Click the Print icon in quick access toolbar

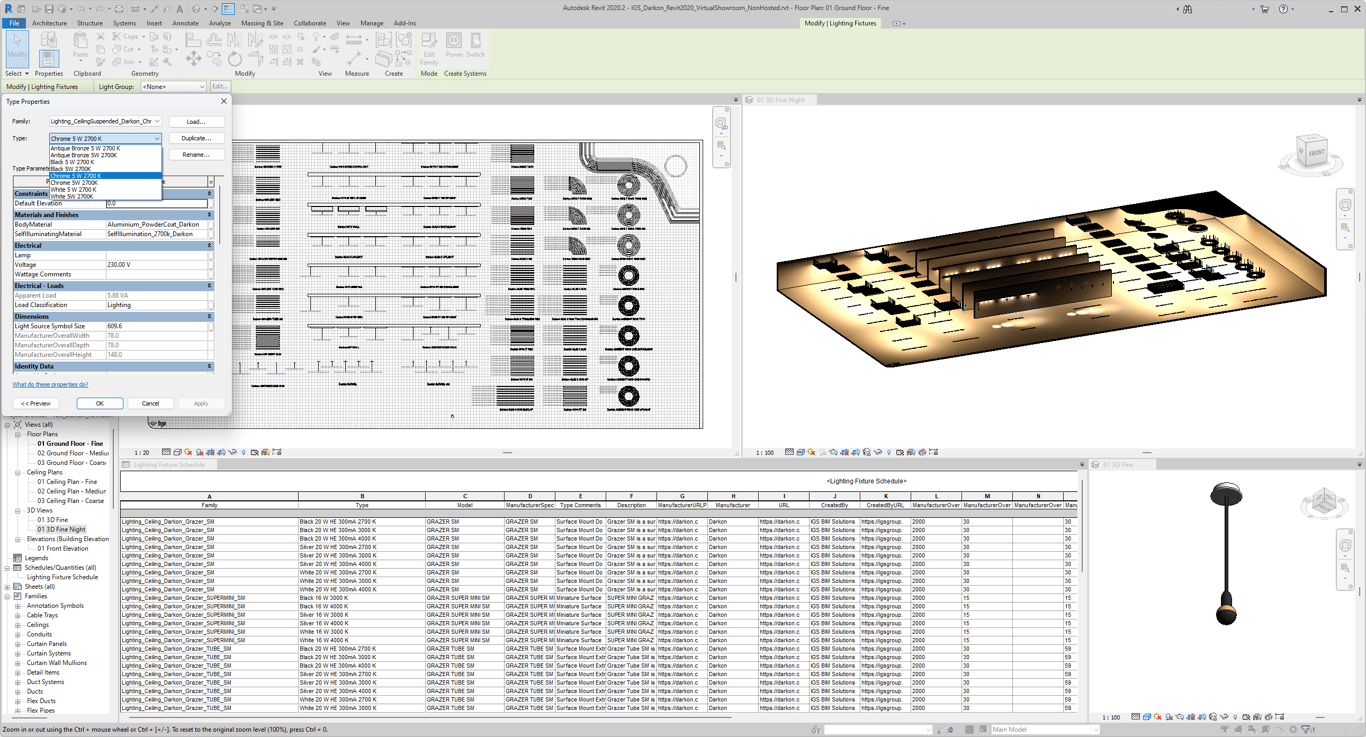pos(120,9)
